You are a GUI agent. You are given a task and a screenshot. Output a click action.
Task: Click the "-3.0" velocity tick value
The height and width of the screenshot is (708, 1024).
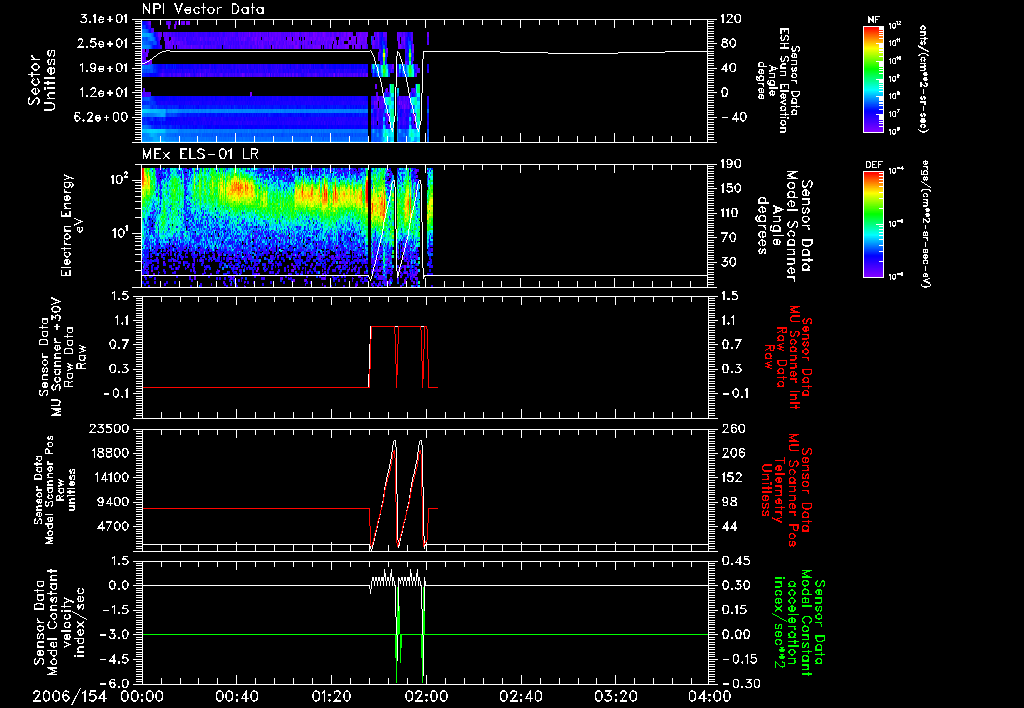click(116, 634)
